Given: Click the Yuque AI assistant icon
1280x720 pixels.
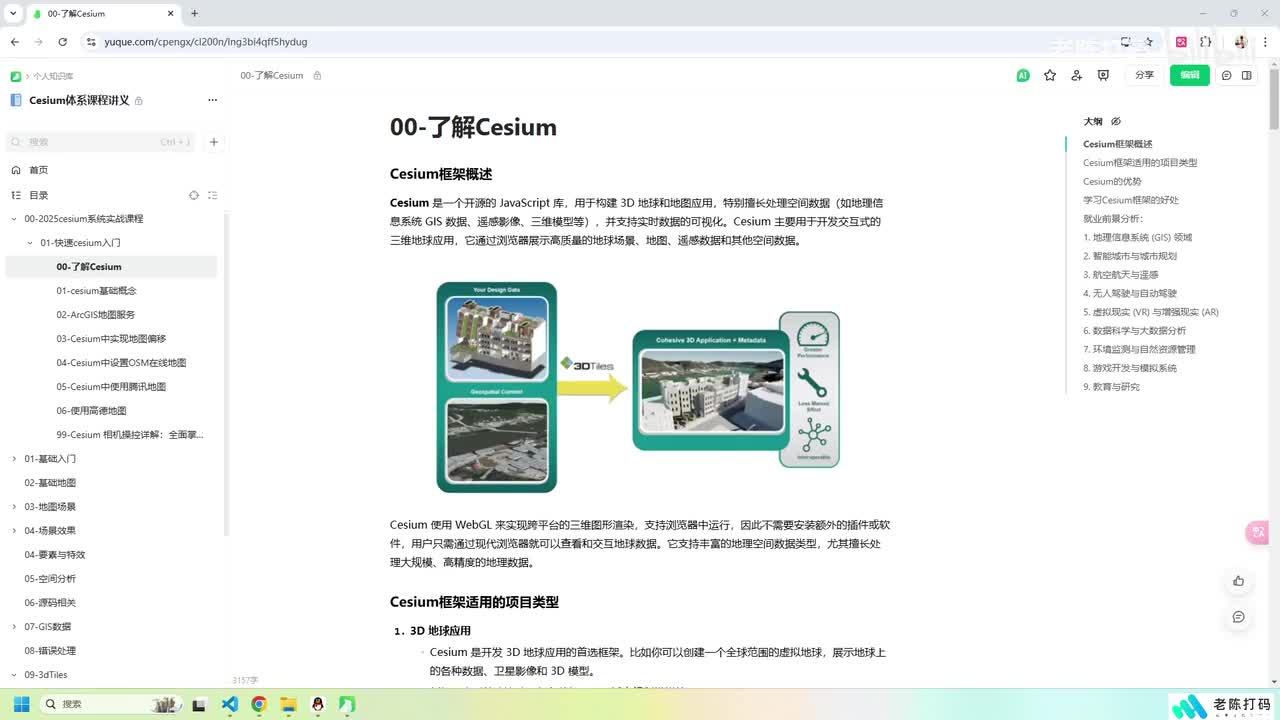Looking at the screenshot, I should point(1022,75).
